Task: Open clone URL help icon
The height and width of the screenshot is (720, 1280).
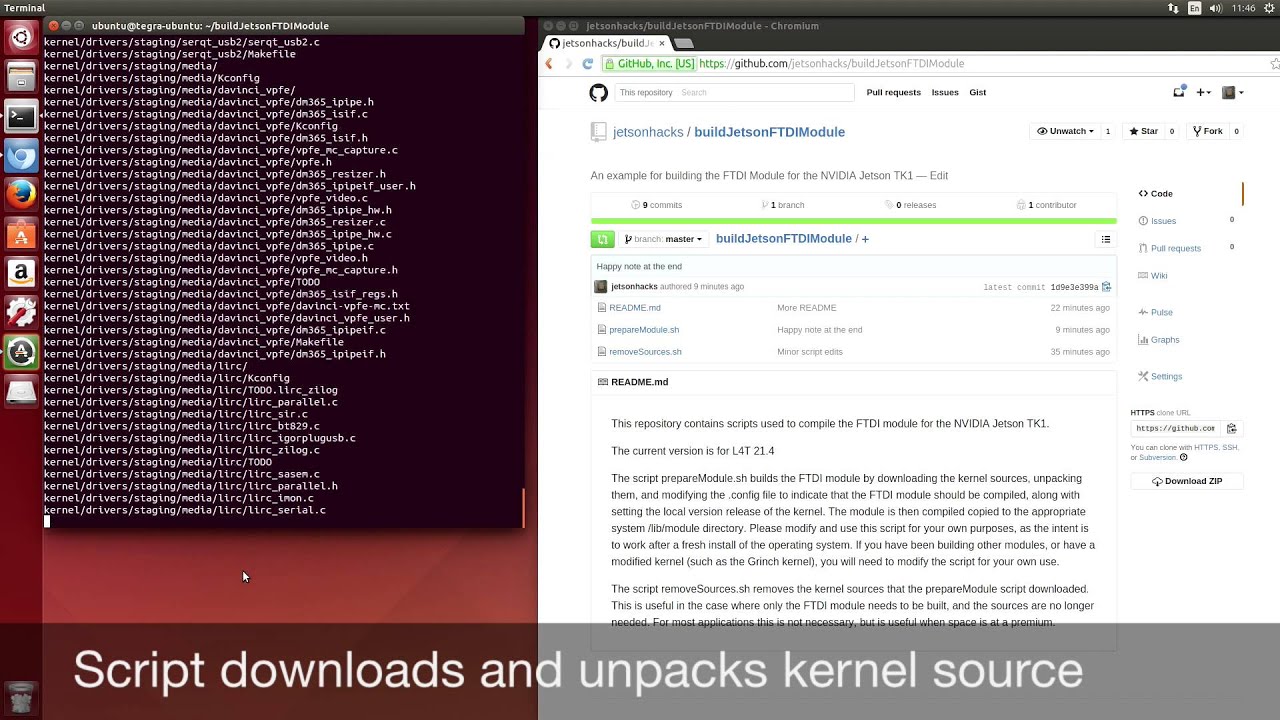Action: [x=1183, y=457]
